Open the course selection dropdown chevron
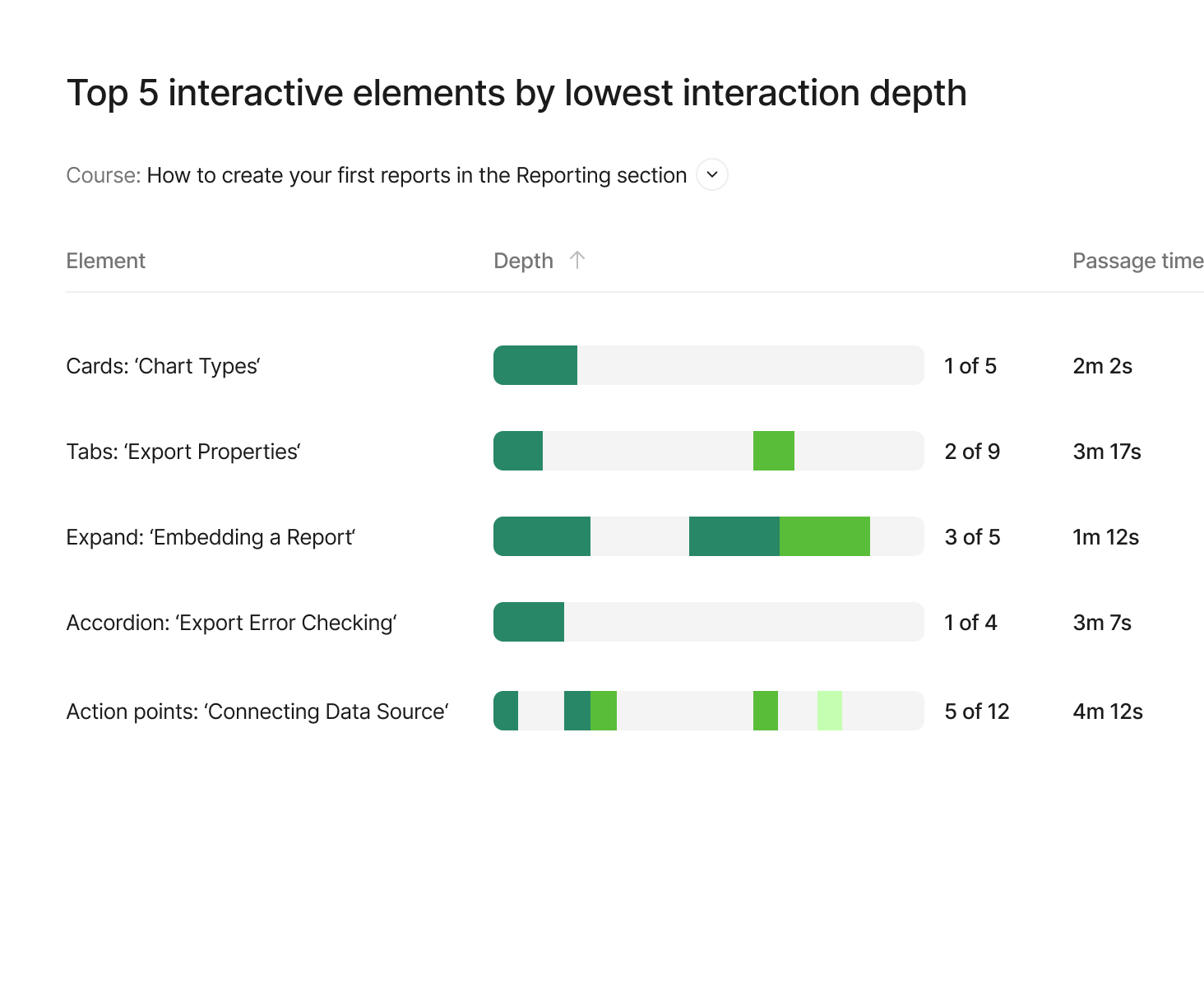Screen dimensions: 1204x992 (712, 174)
